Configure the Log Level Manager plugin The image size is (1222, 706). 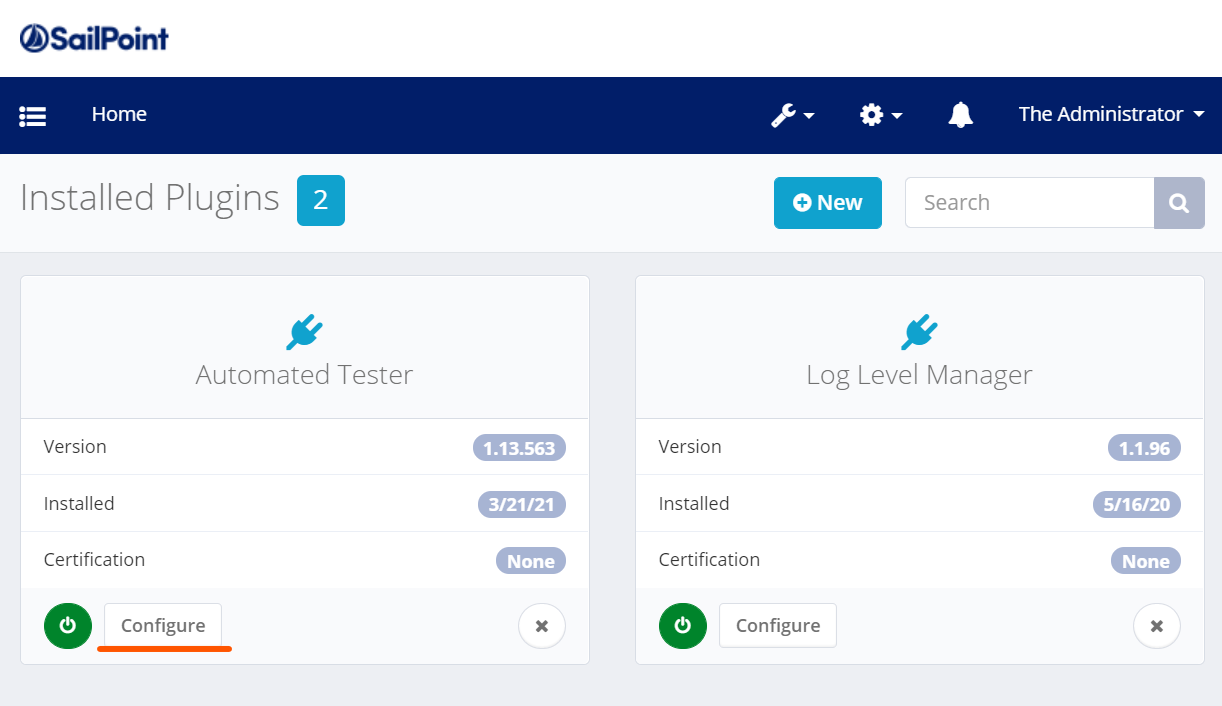pos(778,626)
